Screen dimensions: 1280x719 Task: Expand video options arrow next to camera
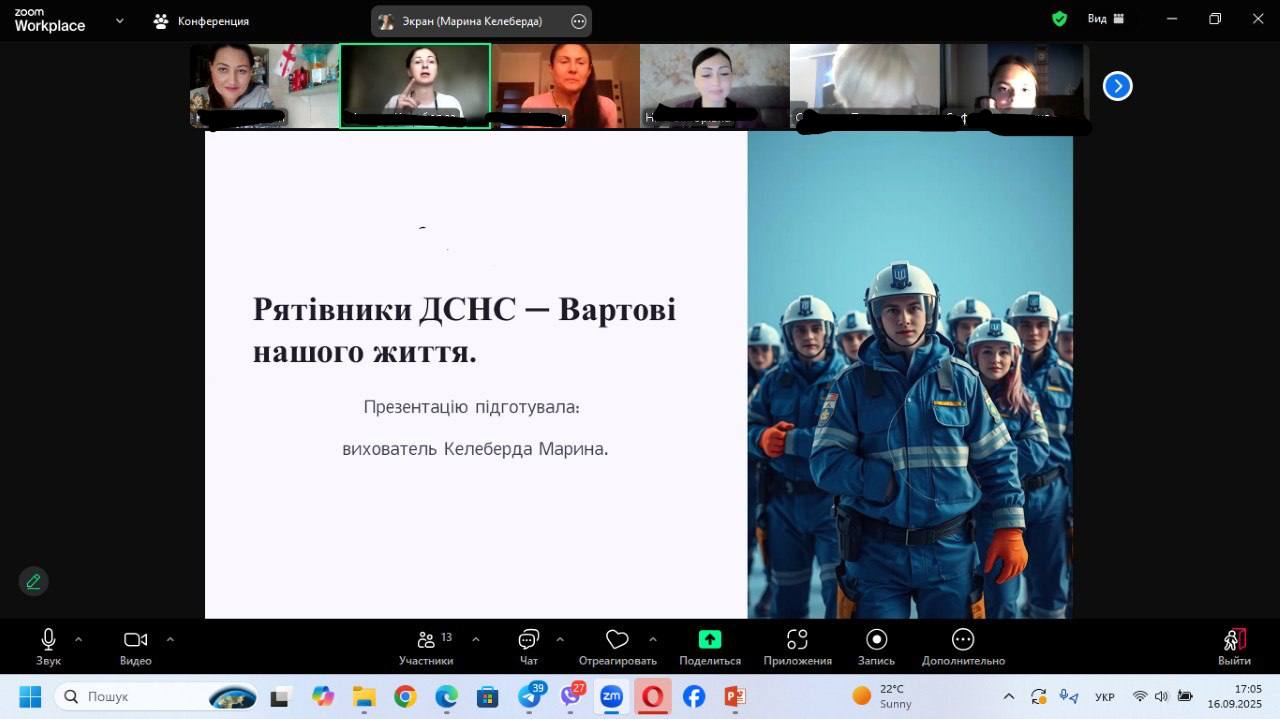pyautogui.click(x=170, y=639)
